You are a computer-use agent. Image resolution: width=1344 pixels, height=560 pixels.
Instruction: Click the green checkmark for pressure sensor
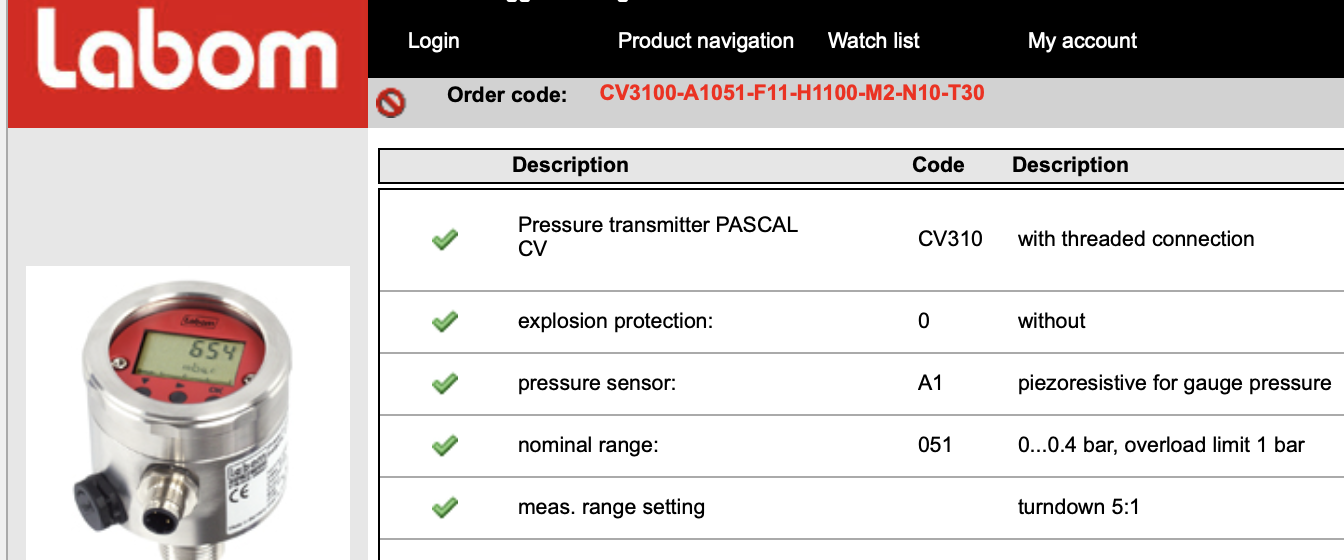point(445,383)
